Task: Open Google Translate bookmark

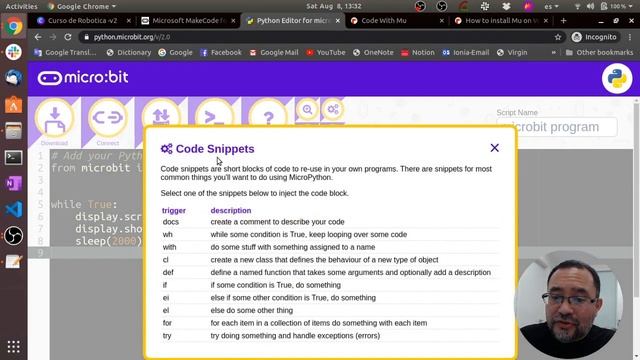Action: pyautogui.click(x=65, y=52)
